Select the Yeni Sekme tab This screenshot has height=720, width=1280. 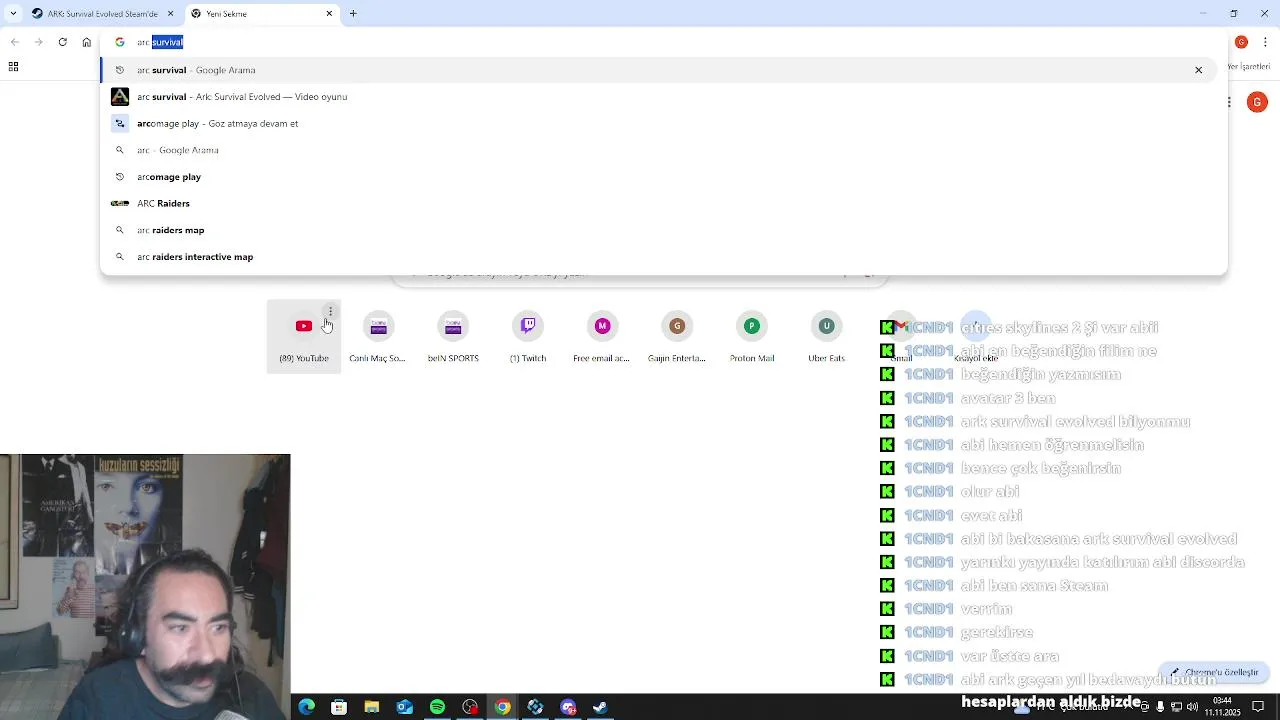coord(261,14)
